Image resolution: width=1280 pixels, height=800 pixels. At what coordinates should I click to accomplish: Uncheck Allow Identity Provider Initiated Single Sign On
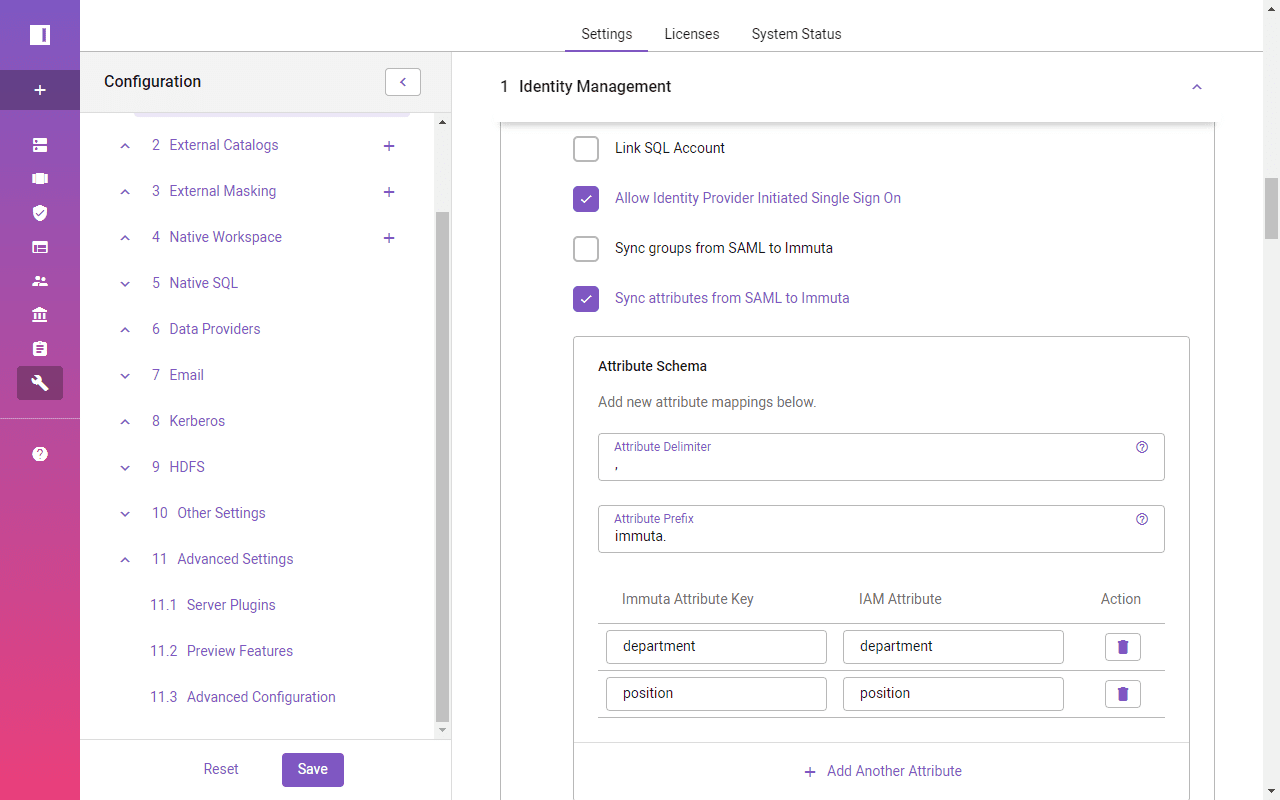click(x=586, y=199)
